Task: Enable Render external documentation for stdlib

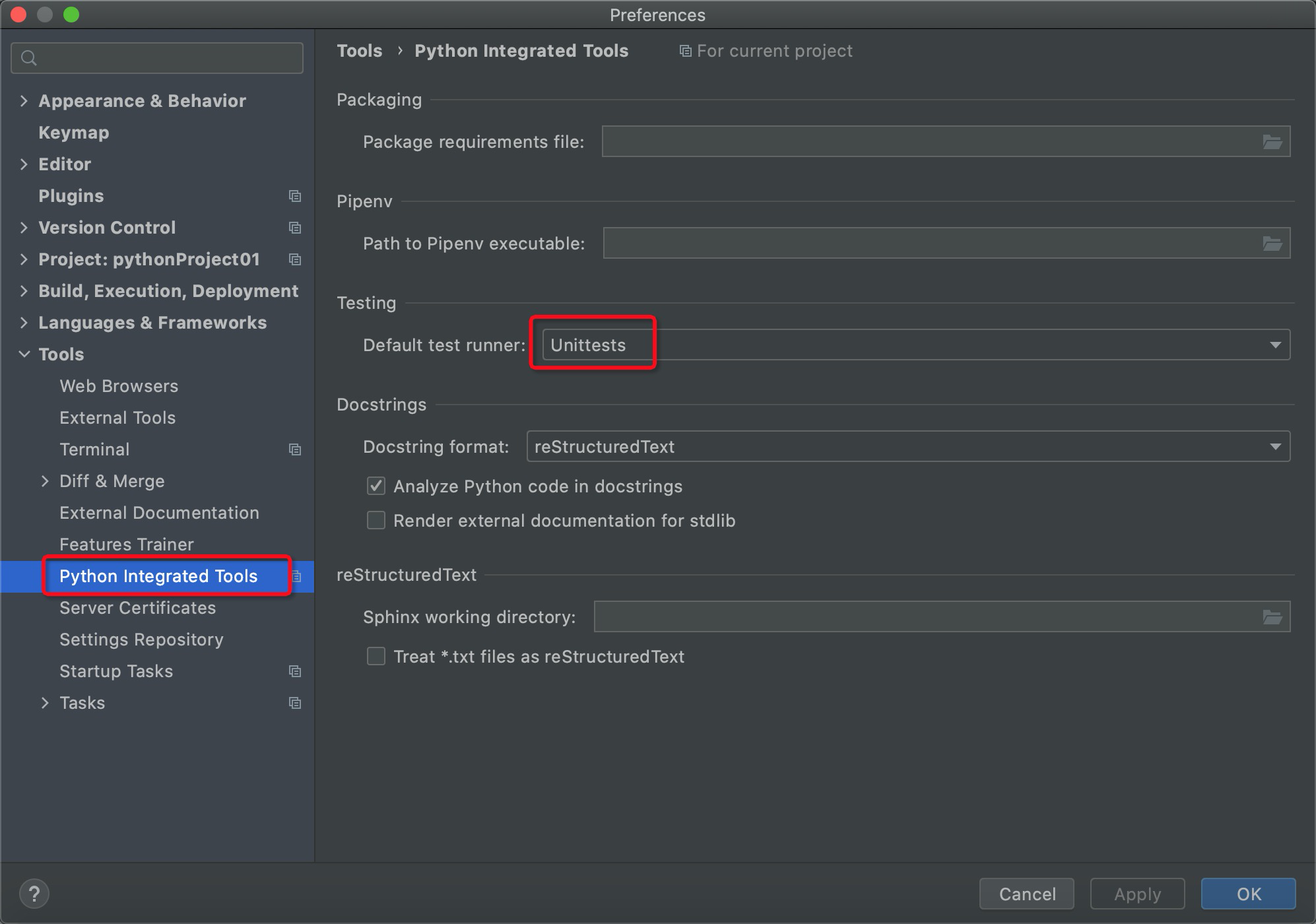Action: coord(376,520)
